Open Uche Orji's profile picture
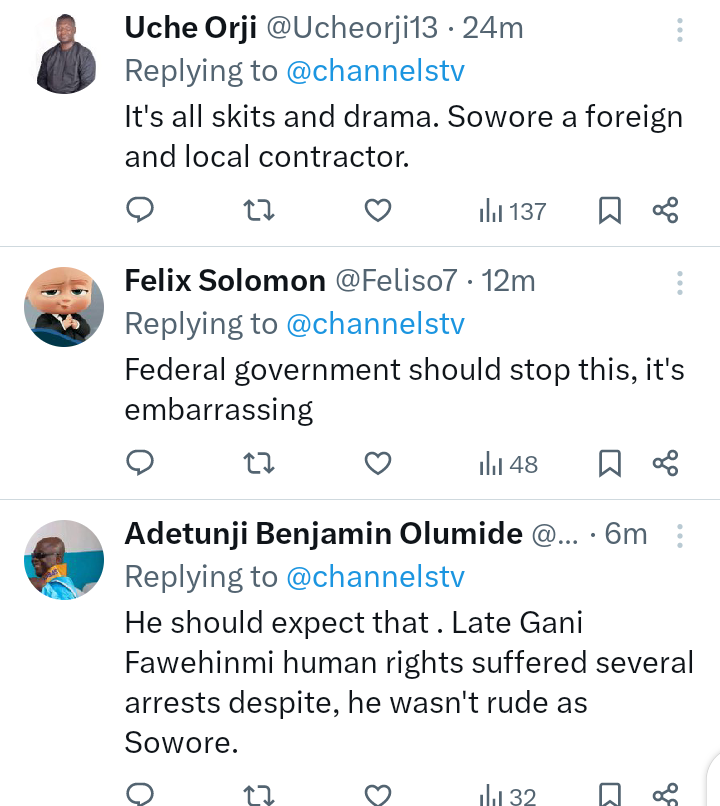The height and width of the screenshot is (806, 720). pyautogui.click(x=65, y=55)
